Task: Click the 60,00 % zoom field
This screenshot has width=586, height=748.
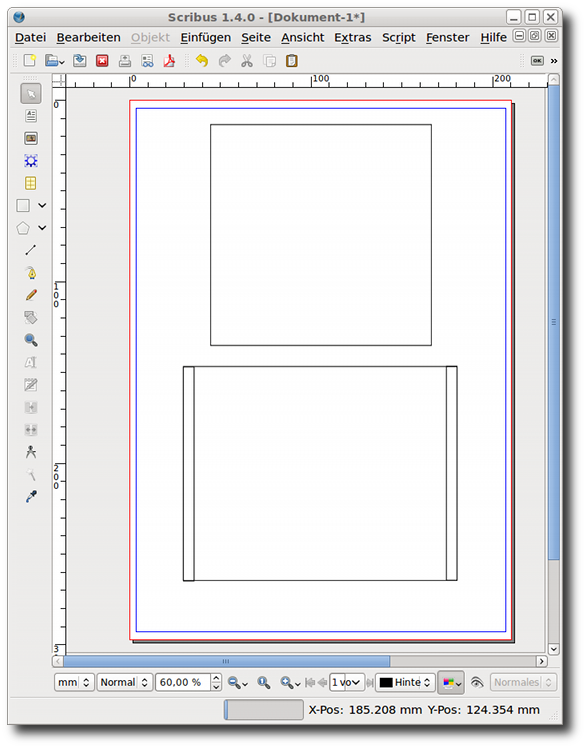Action: [x=183, y=683]
